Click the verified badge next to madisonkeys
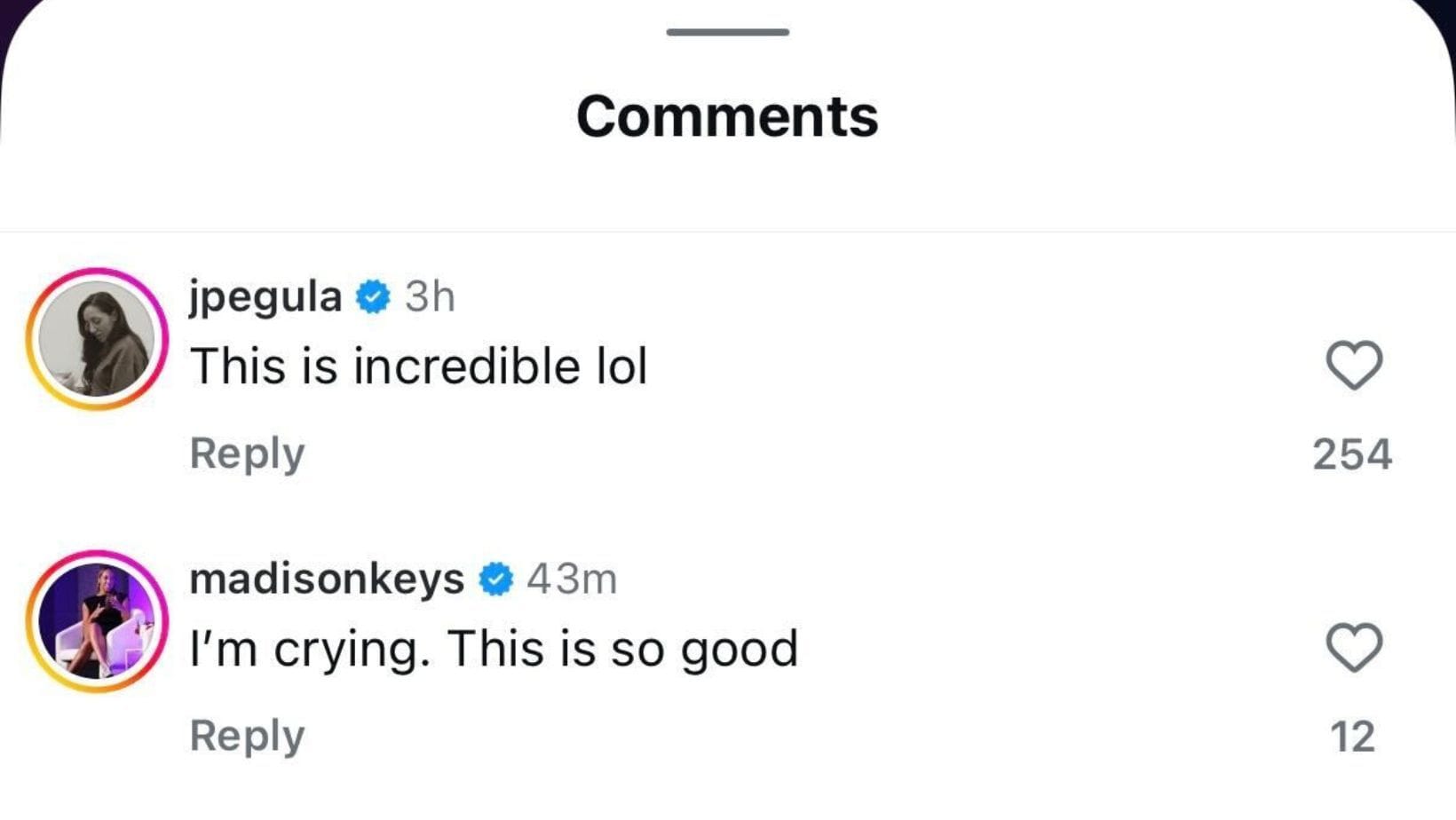Screen dimensions: 1456x820 494,580
